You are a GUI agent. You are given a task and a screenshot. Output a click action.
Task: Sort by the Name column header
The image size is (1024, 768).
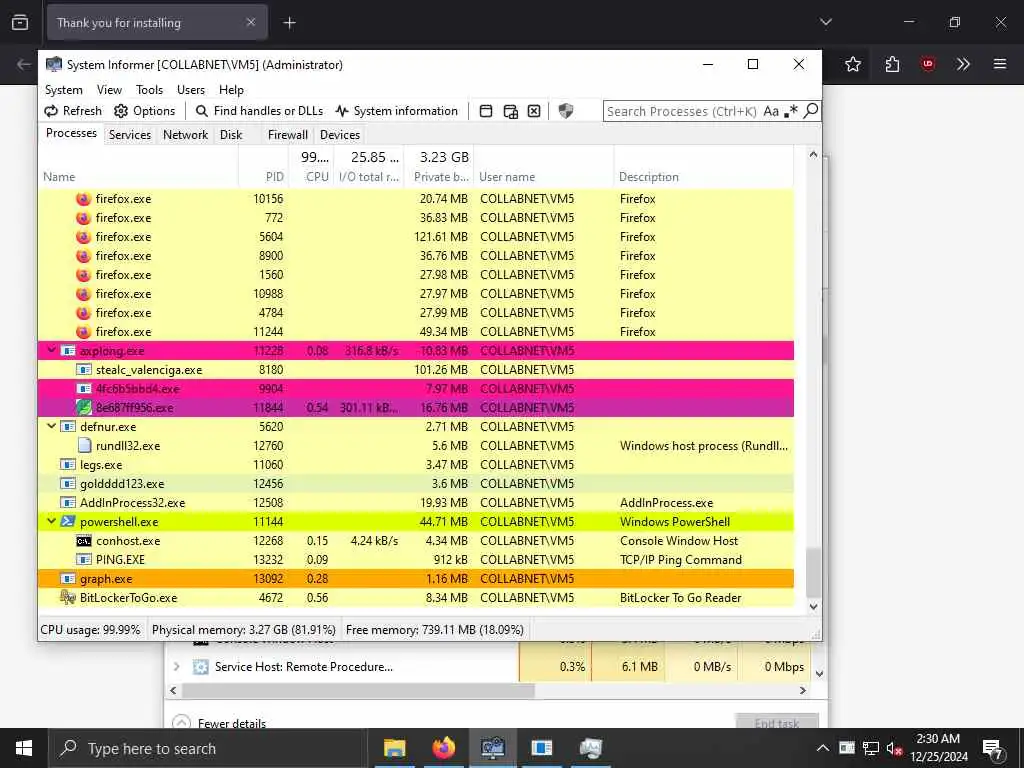coord(138,176)
